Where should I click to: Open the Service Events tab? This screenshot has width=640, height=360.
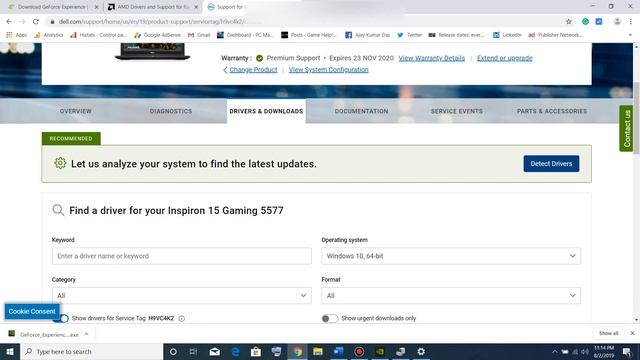[x=456, y=111]
